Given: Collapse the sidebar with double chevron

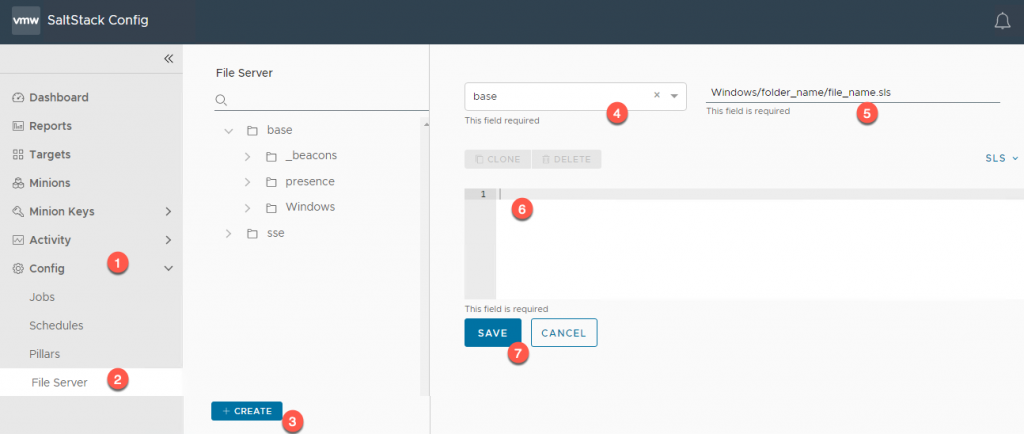Looking at the screenshot, I should pyautogui.click(x=168, y=59).
